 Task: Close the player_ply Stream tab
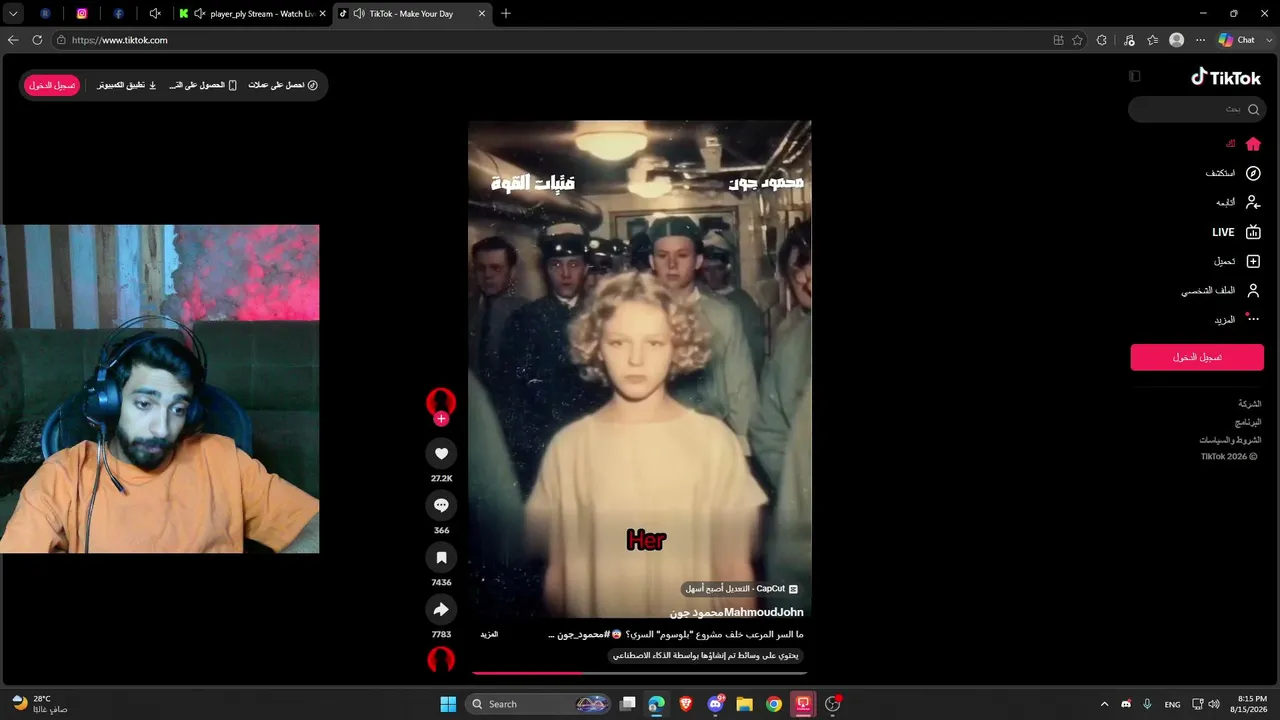point(322,14)
